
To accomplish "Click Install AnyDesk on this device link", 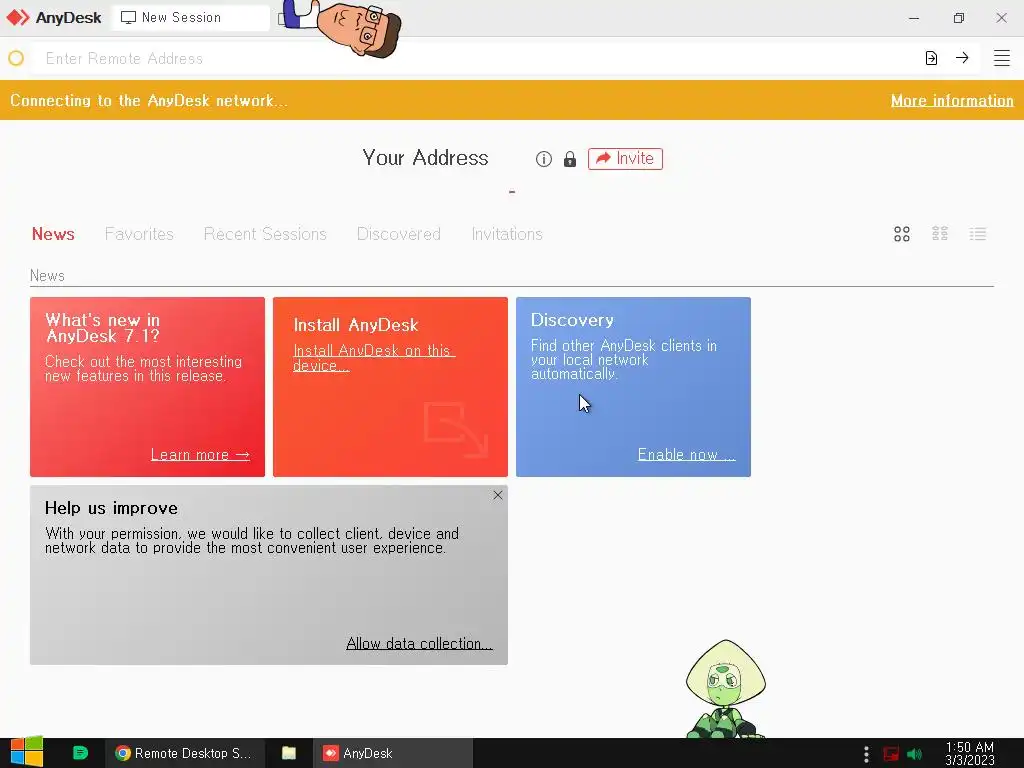I will (x=374, y=358).
